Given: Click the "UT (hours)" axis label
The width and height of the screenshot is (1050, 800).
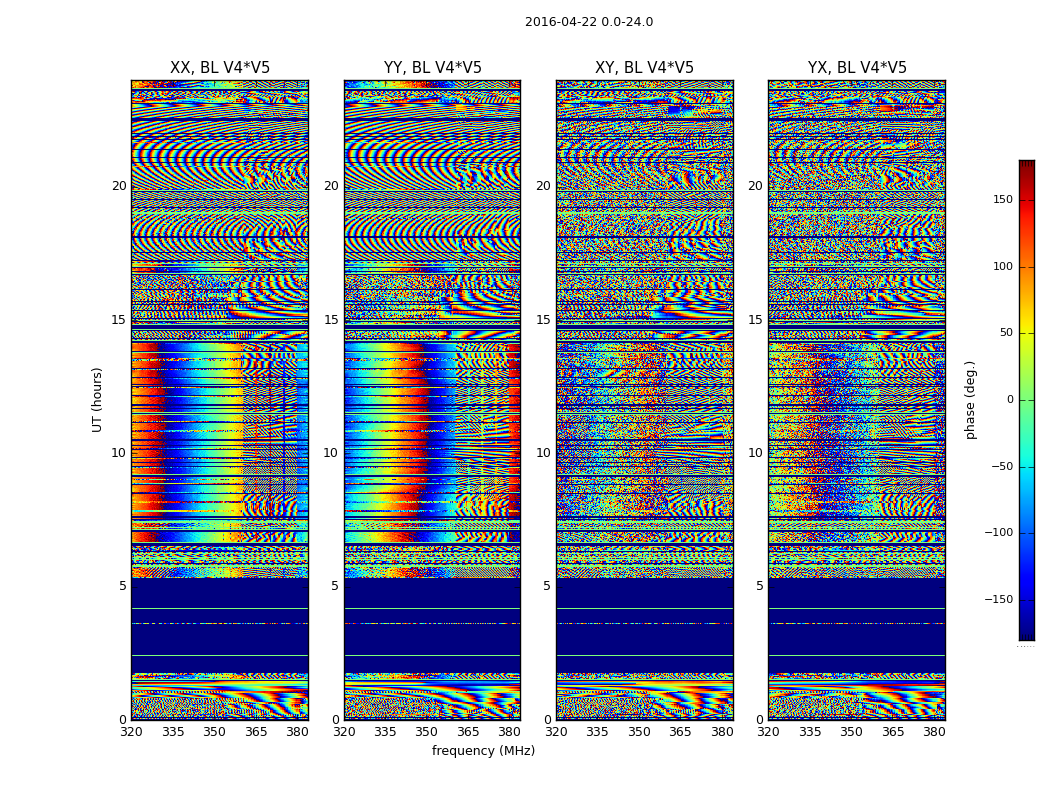Looking at the screenshot, I should coord(97,400).
